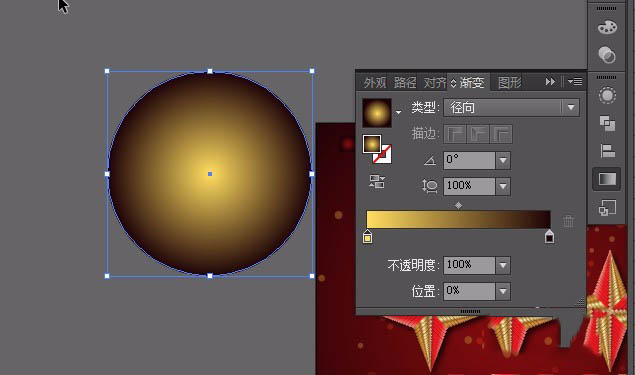The height and width of the screenshot is (375, 635).
Task: Open the Pathfinder panel icon in dock
Action: coord(607,123)
